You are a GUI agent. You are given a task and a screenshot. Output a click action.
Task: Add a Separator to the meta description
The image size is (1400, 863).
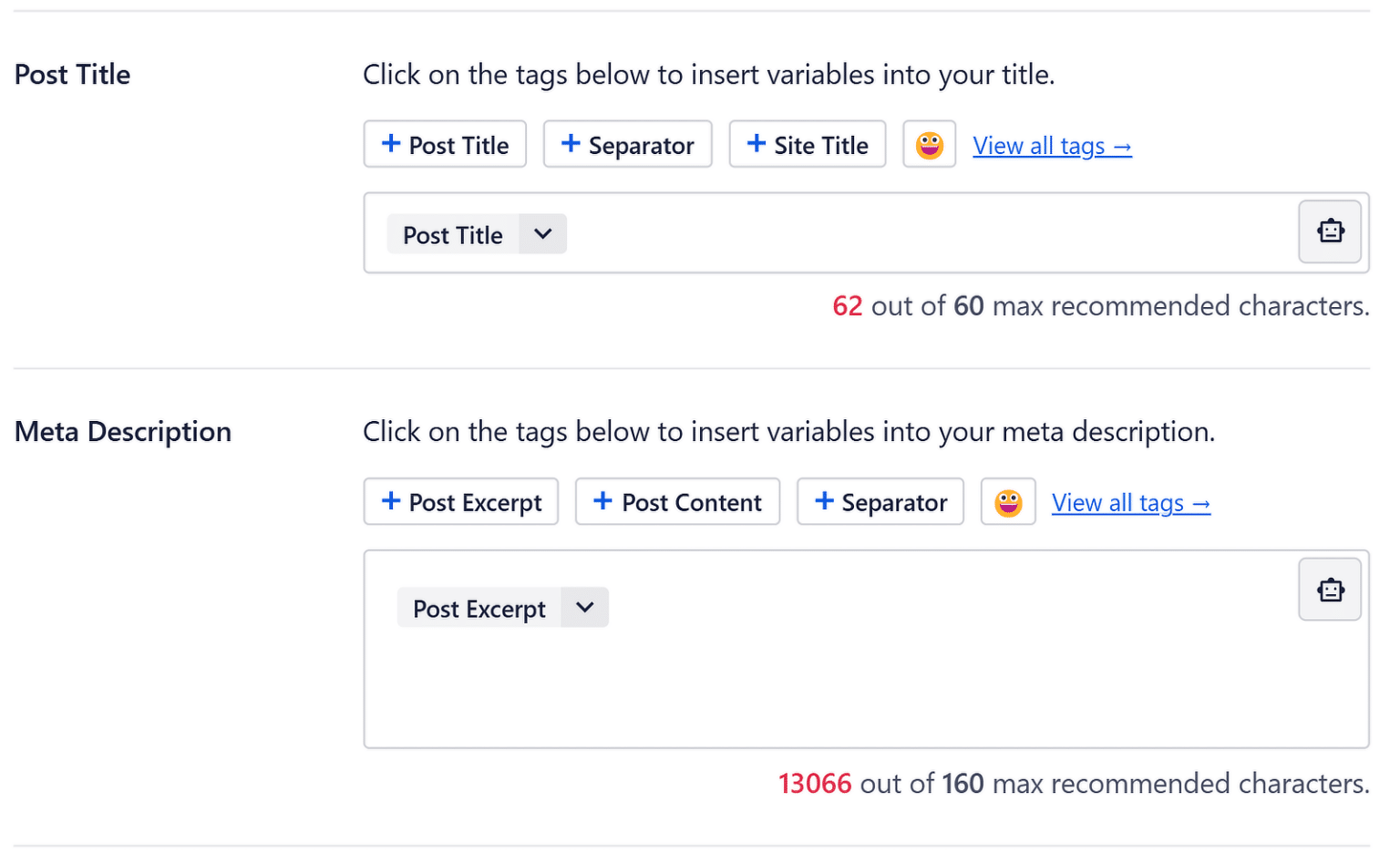tap(880, 501)
